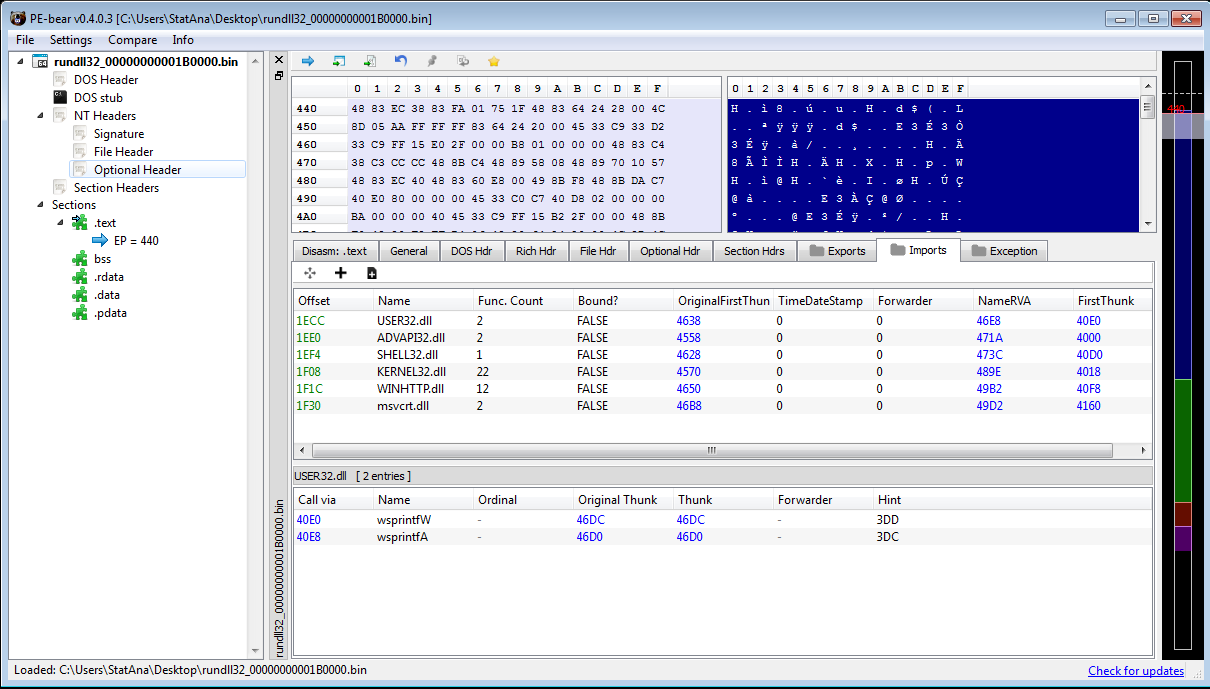1210x689 pixels.
Task: Click the page-with-plus icon in Imports toolbar
Action: (371, 273)
